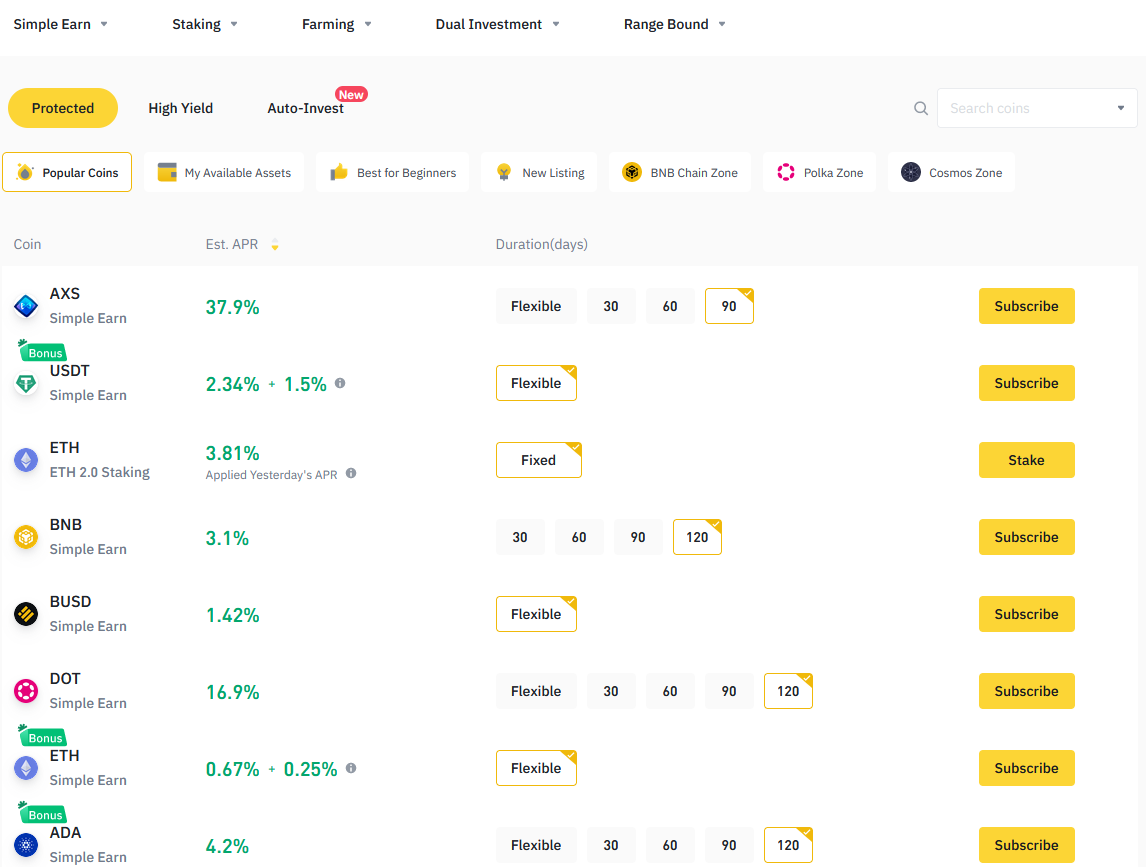
Task: Open the Auto-Invest tab
Action: (306, 108)
